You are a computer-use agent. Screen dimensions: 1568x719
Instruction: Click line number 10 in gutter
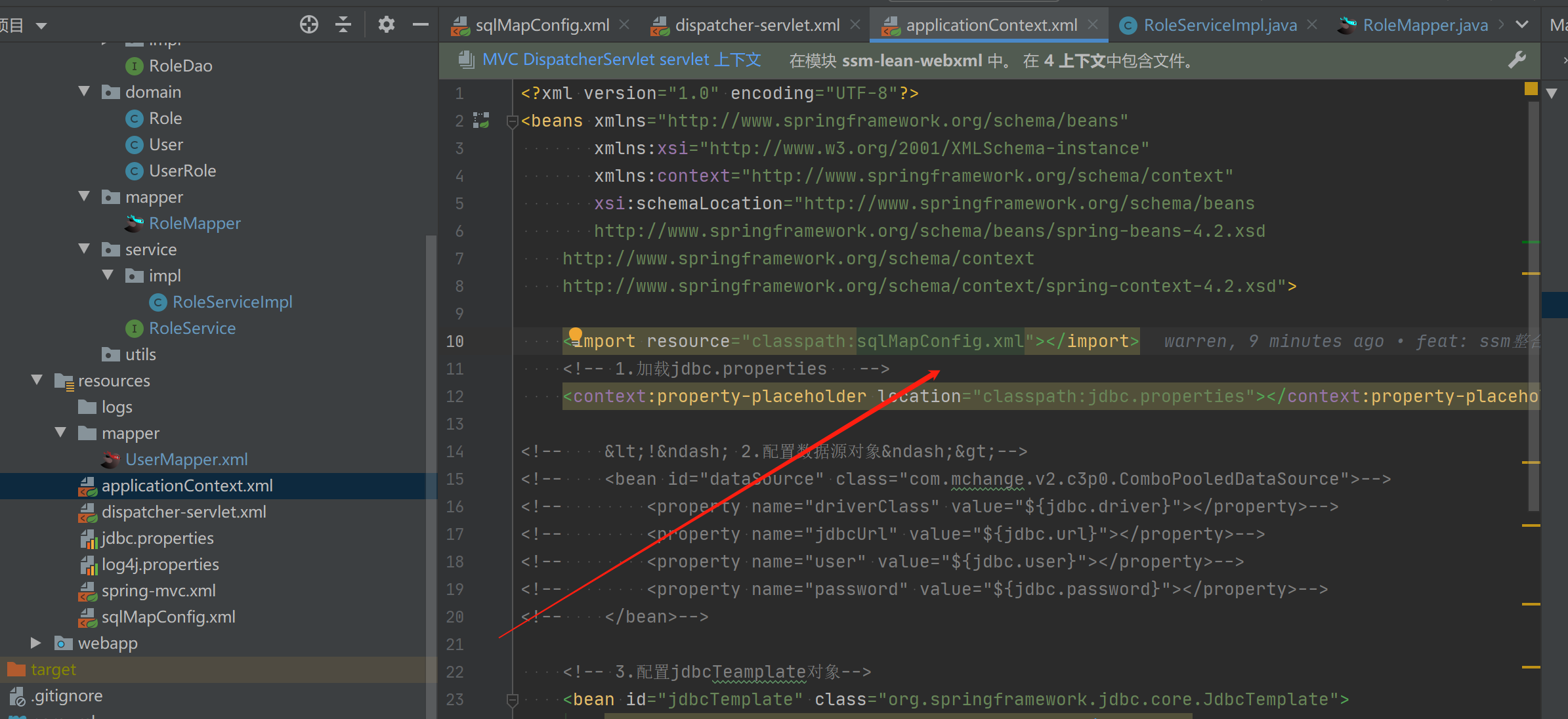[x=455, y=341]
